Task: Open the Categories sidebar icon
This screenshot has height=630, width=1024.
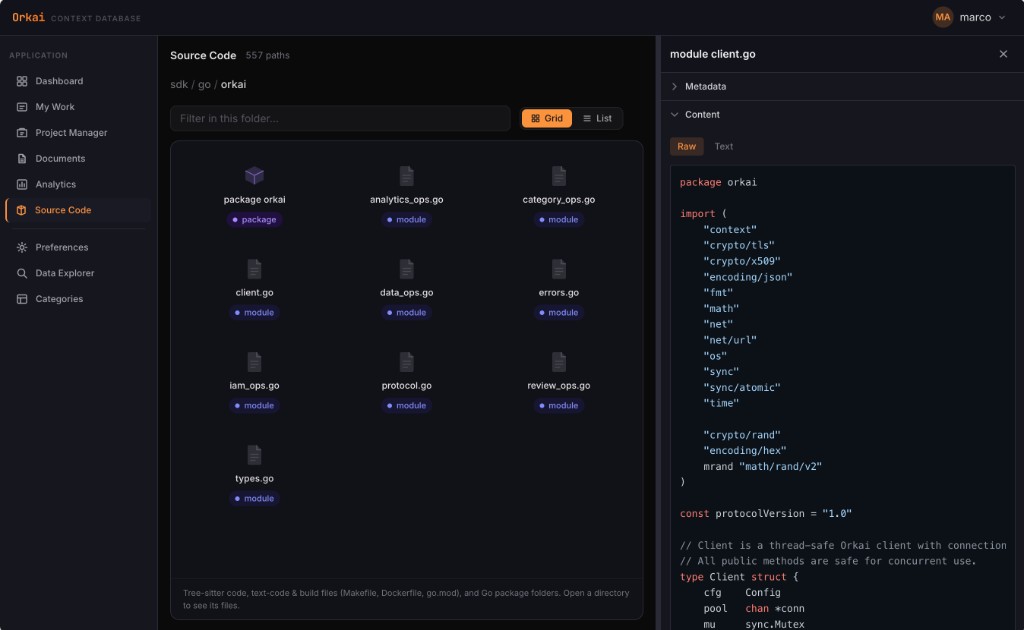Action: [22, 299]
